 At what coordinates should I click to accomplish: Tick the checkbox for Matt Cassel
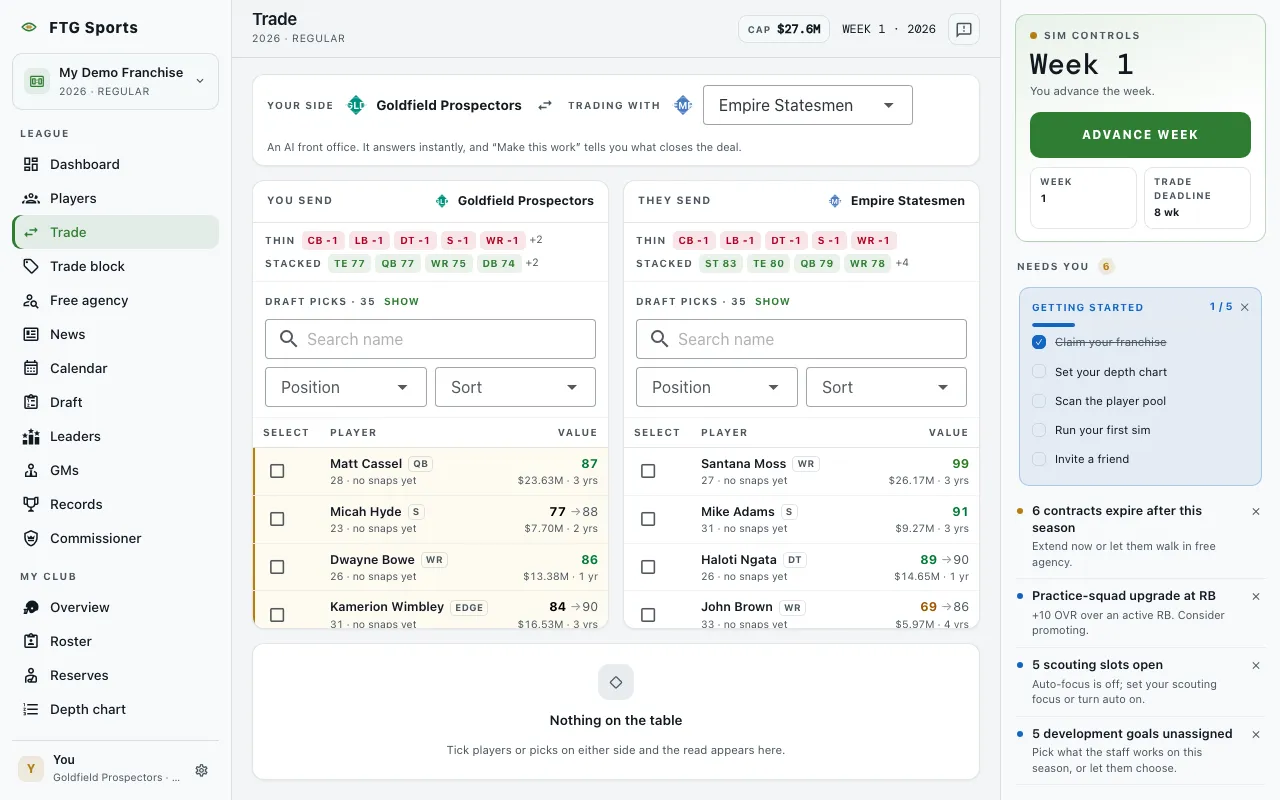point(277,471)
